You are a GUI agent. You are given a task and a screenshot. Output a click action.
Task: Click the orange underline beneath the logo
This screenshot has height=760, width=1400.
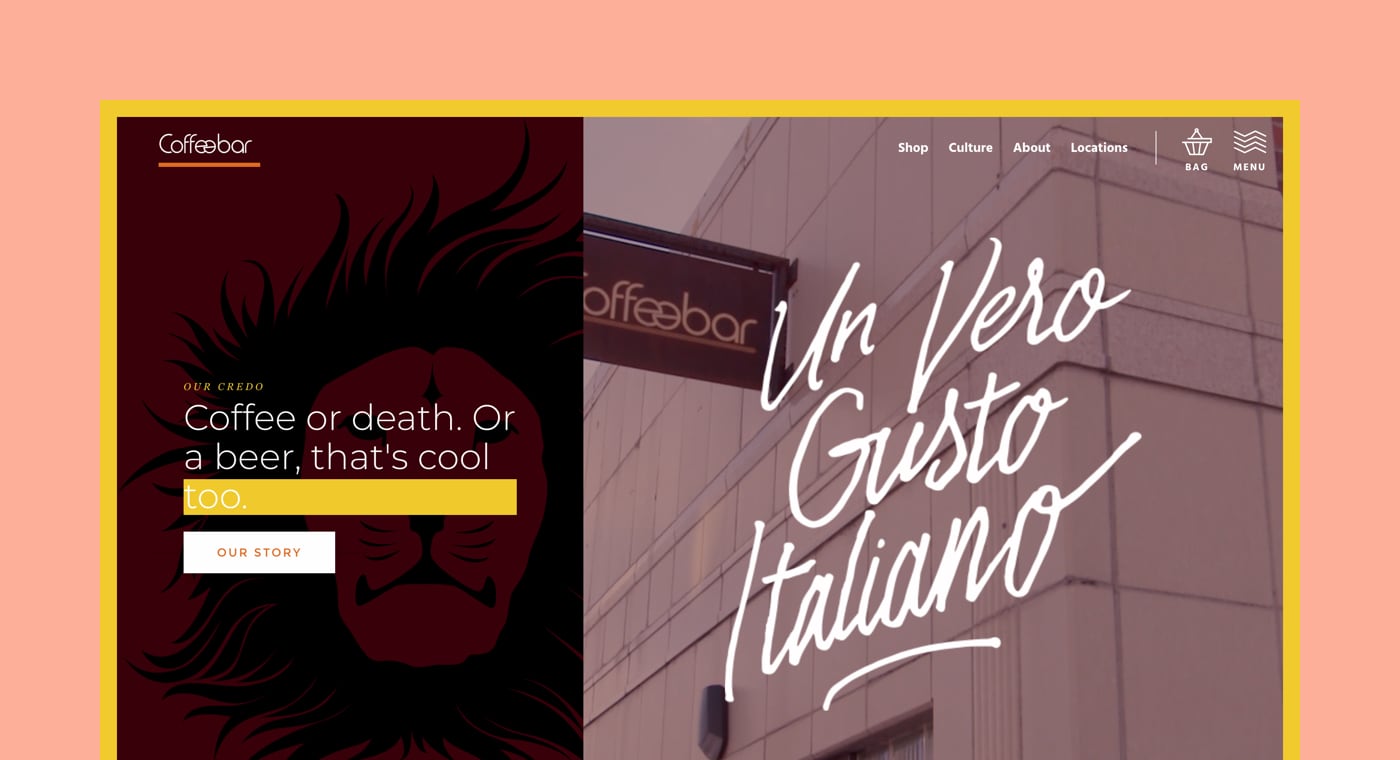(209, 164)
